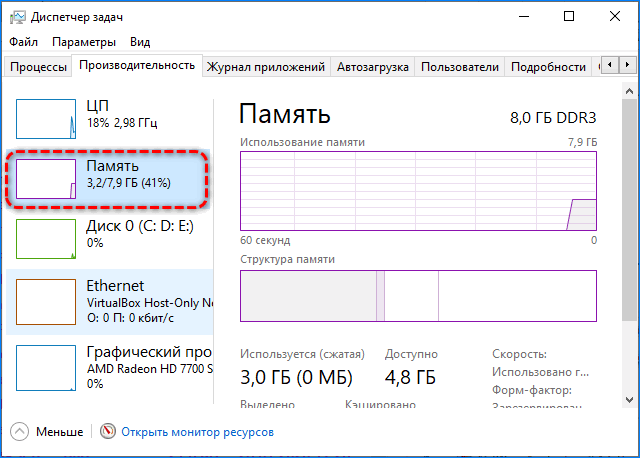Switch to Журнал приложений tab

pos(266,67)
